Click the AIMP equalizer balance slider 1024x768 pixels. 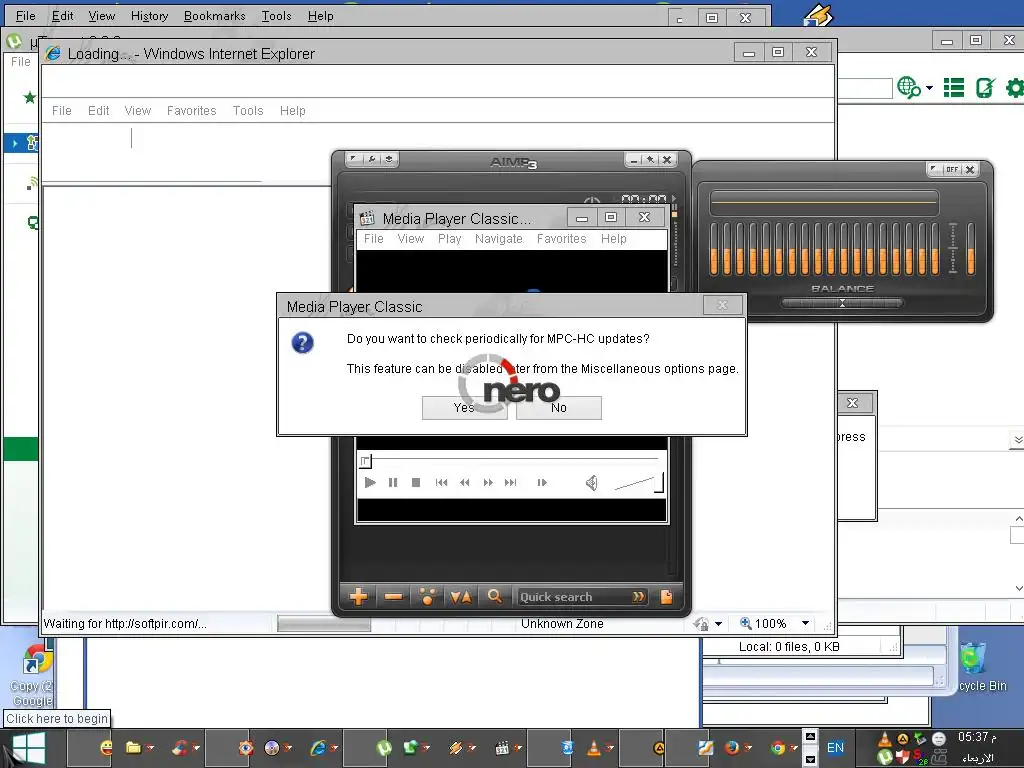[x=842, y=303]
